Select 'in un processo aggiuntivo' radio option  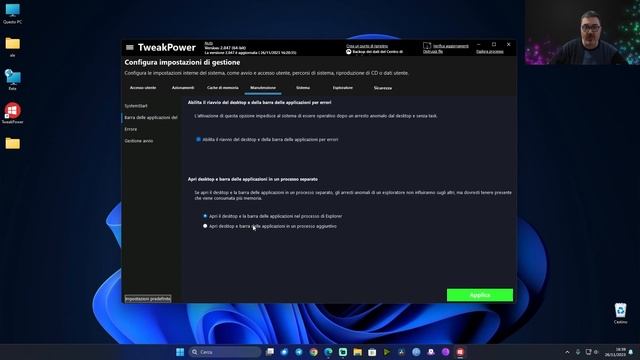[205, 226]
